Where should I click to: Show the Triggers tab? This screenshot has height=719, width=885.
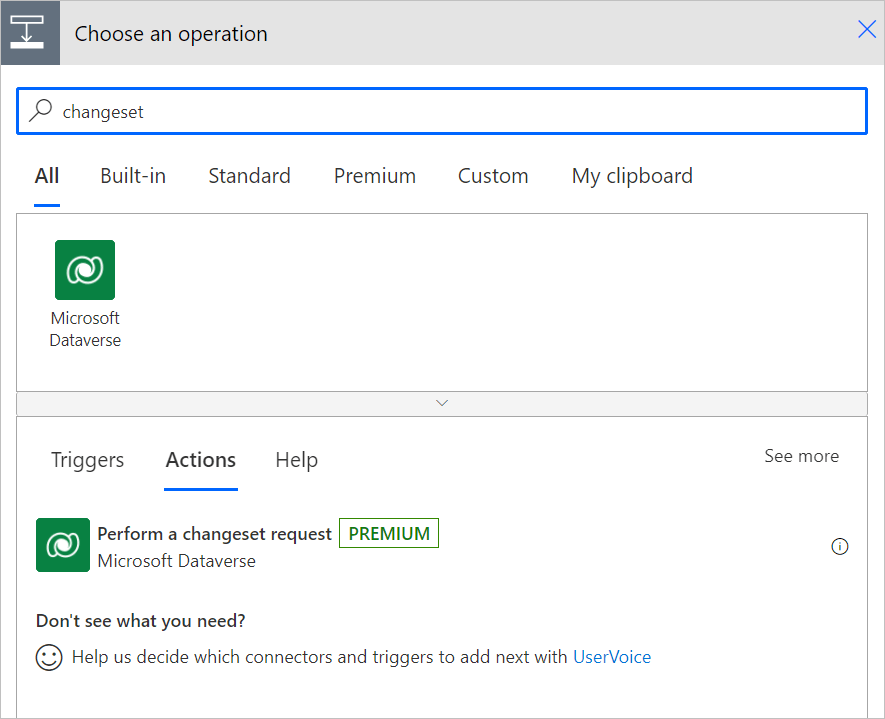88,460
